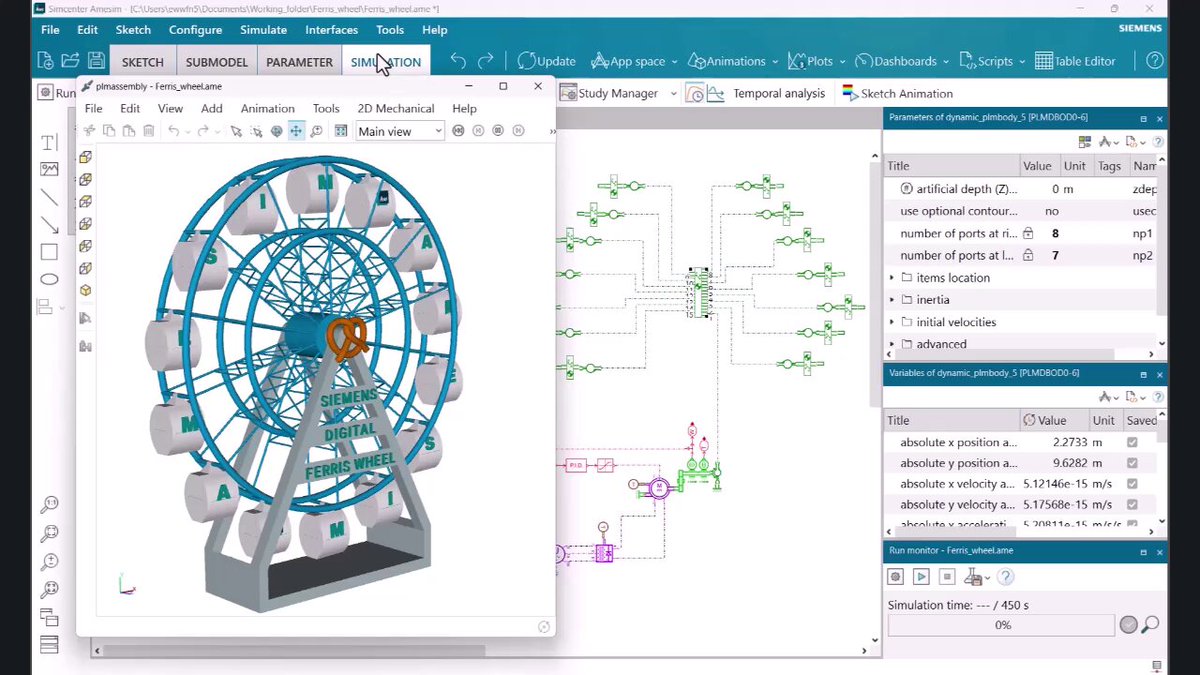Expand the initial velocities parameter group
This screenshot has width=1200, height=675.
coord(892,322)
